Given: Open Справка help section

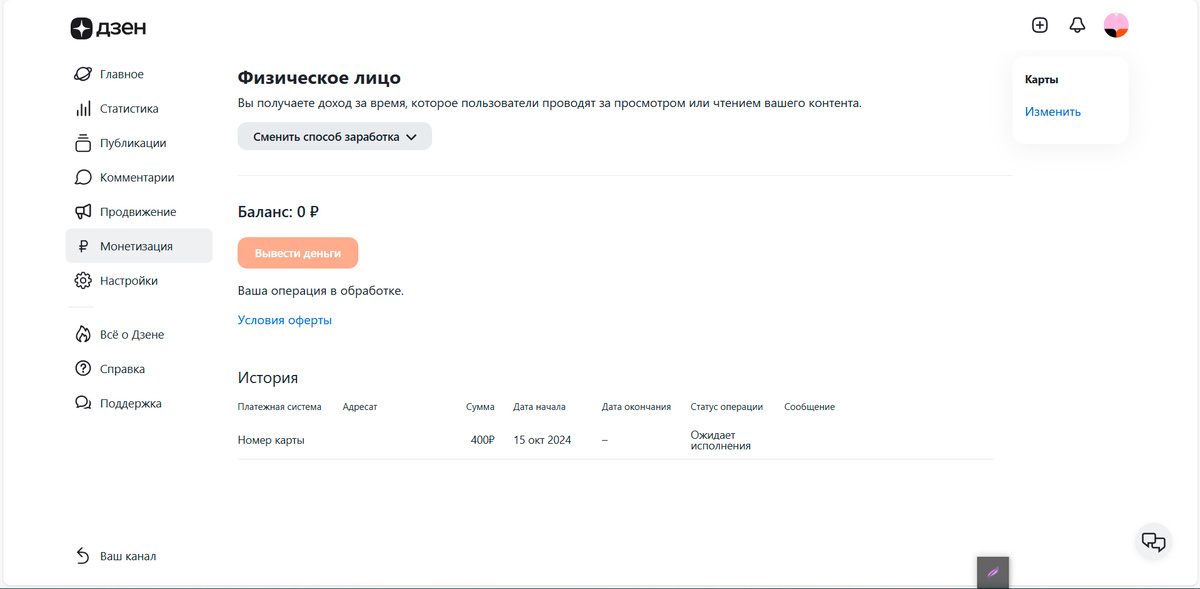Looking at the screenshot, I should click(121, 368).
